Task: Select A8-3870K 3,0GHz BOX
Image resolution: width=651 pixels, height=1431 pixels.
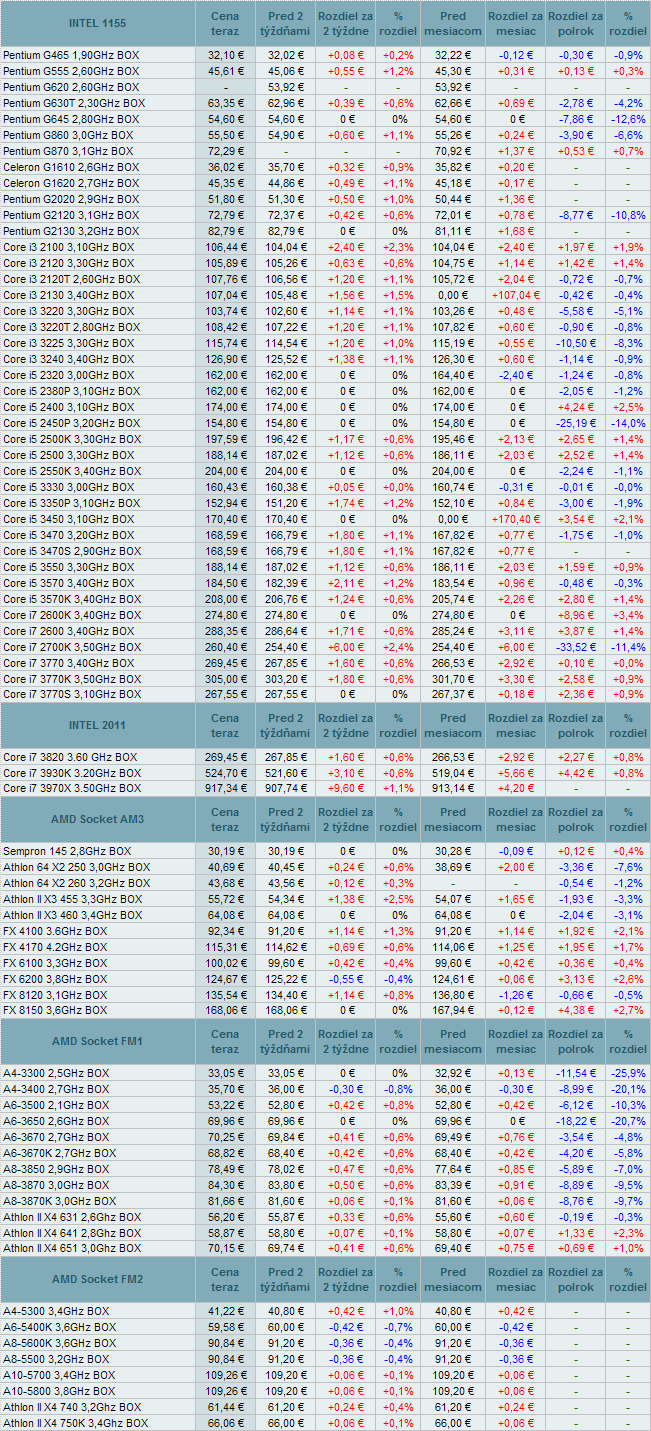Action: point(60,1202)
